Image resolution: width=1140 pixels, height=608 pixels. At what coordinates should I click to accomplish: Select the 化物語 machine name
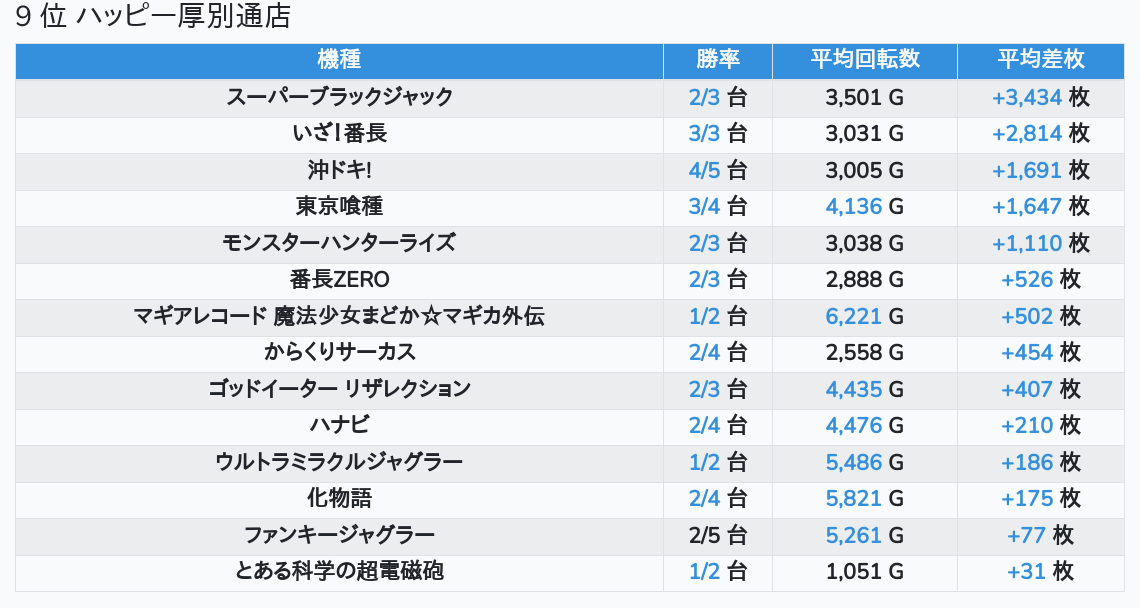(339, 498)
